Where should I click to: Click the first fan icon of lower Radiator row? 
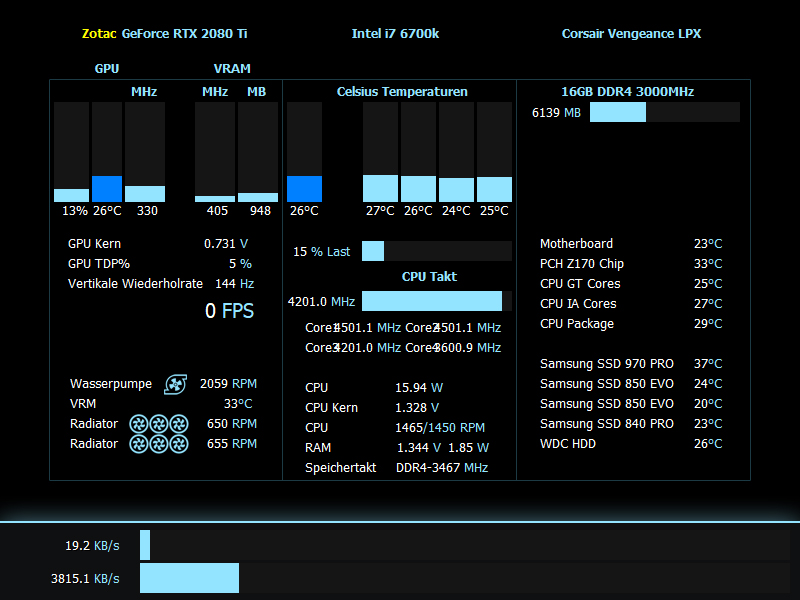(x=139, y=444)
